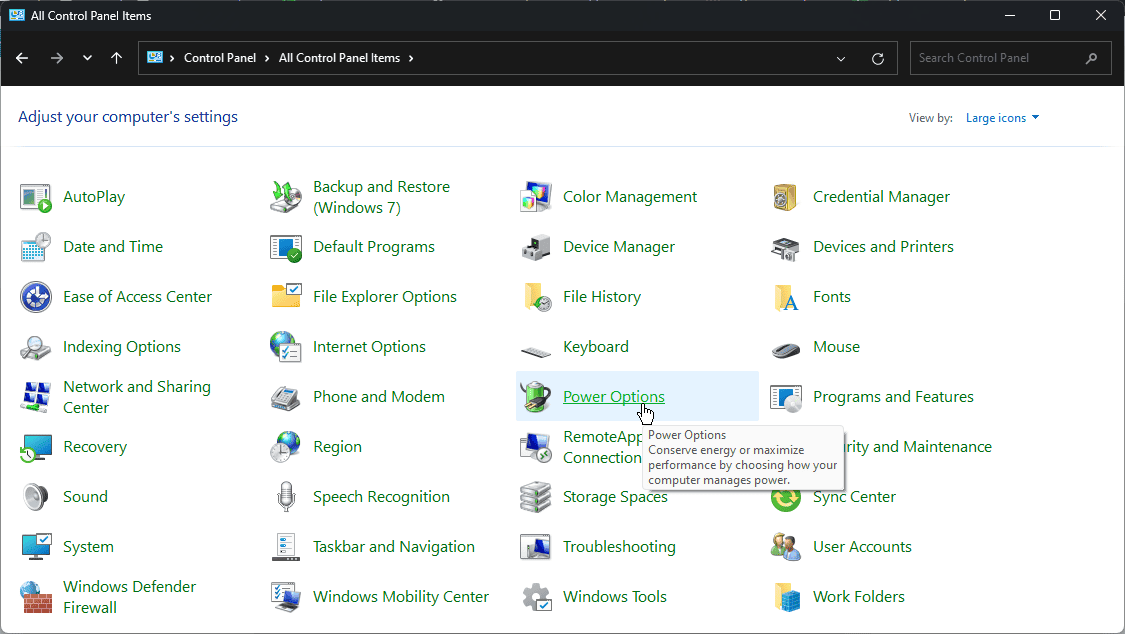The height and width of the screenshot is (634, 1125).
Task: Click the search magnifier icon
Action: tap(1091, 58)
